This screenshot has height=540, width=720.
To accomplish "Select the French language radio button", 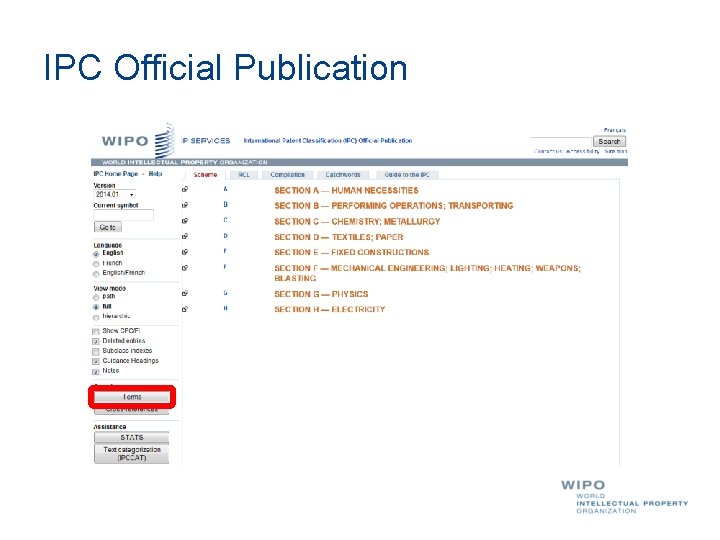I will pos(96,264).
